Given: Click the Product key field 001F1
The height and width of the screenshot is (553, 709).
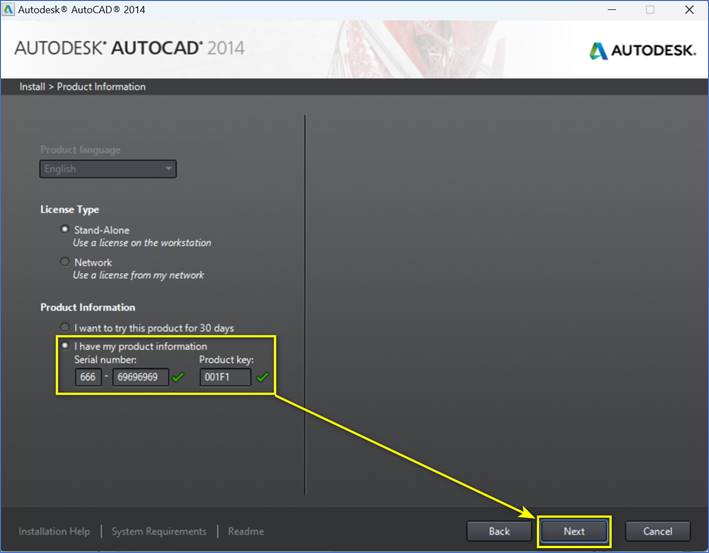Looking at the screenshot, I should pyautogui.click(x=225, y=377).
